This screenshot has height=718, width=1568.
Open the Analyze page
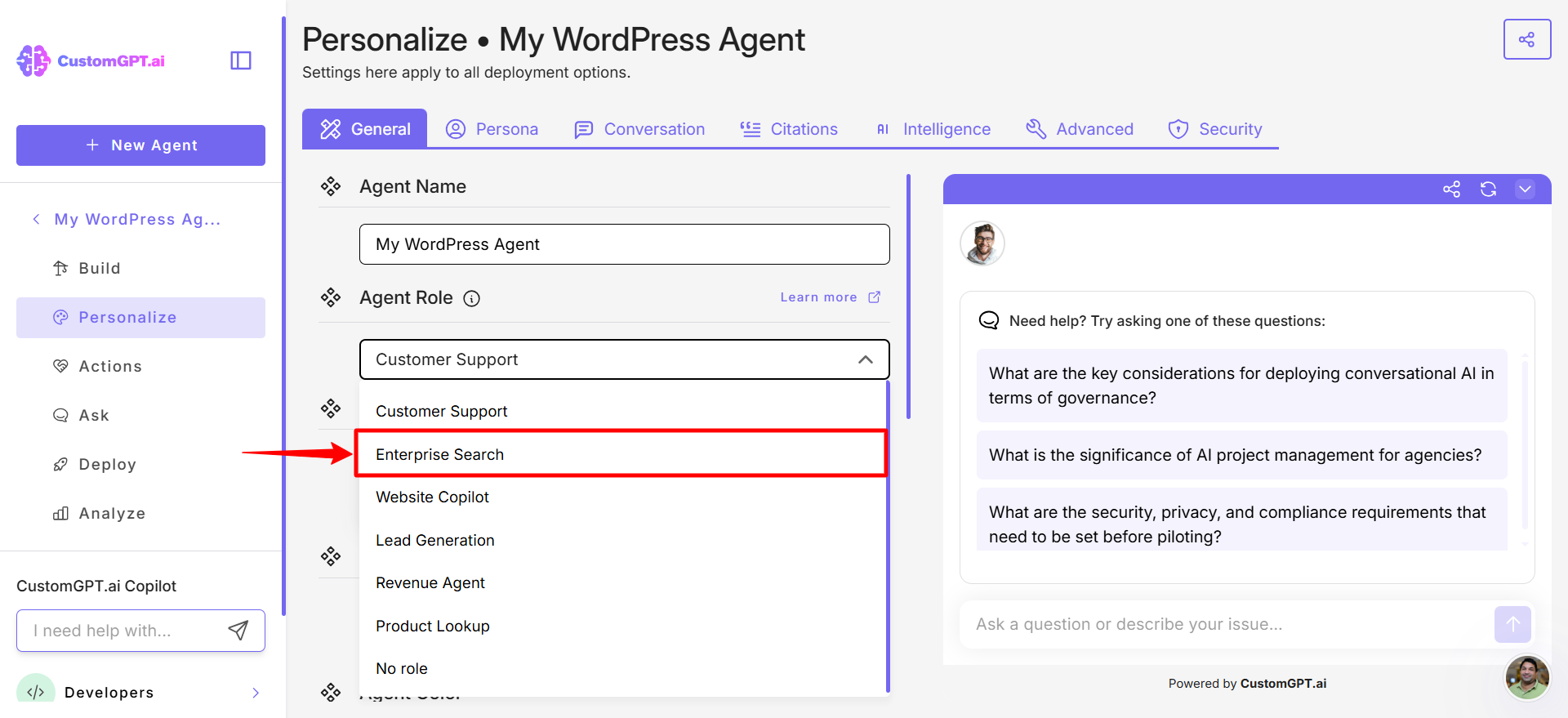click(x=140, y=513)
